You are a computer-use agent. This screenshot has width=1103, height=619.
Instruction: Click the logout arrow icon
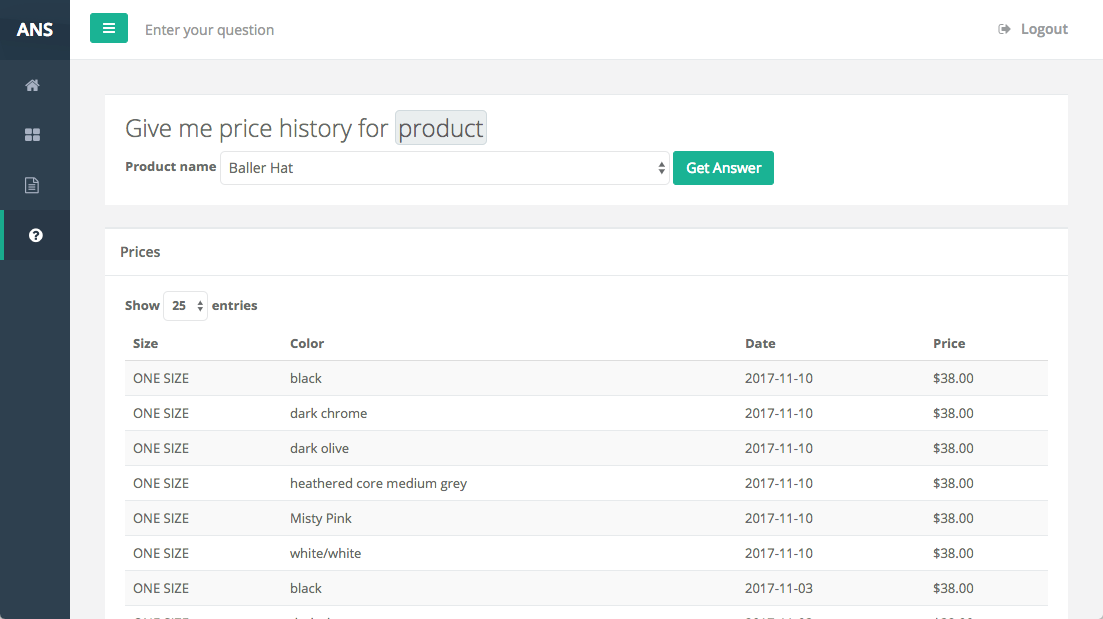click(1004, 29)
